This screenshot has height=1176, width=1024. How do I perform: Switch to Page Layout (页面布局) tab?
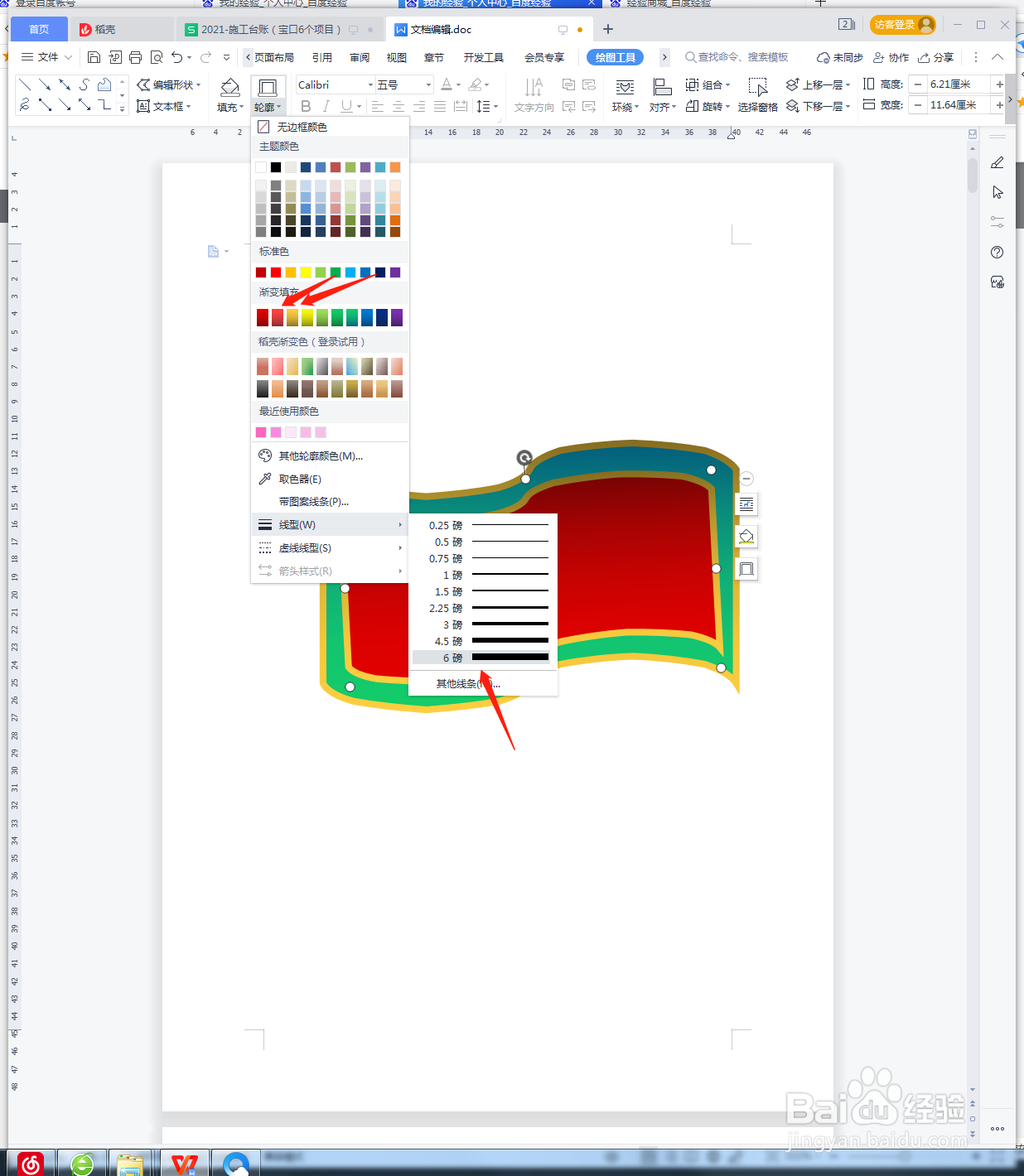tap(274, 57)
